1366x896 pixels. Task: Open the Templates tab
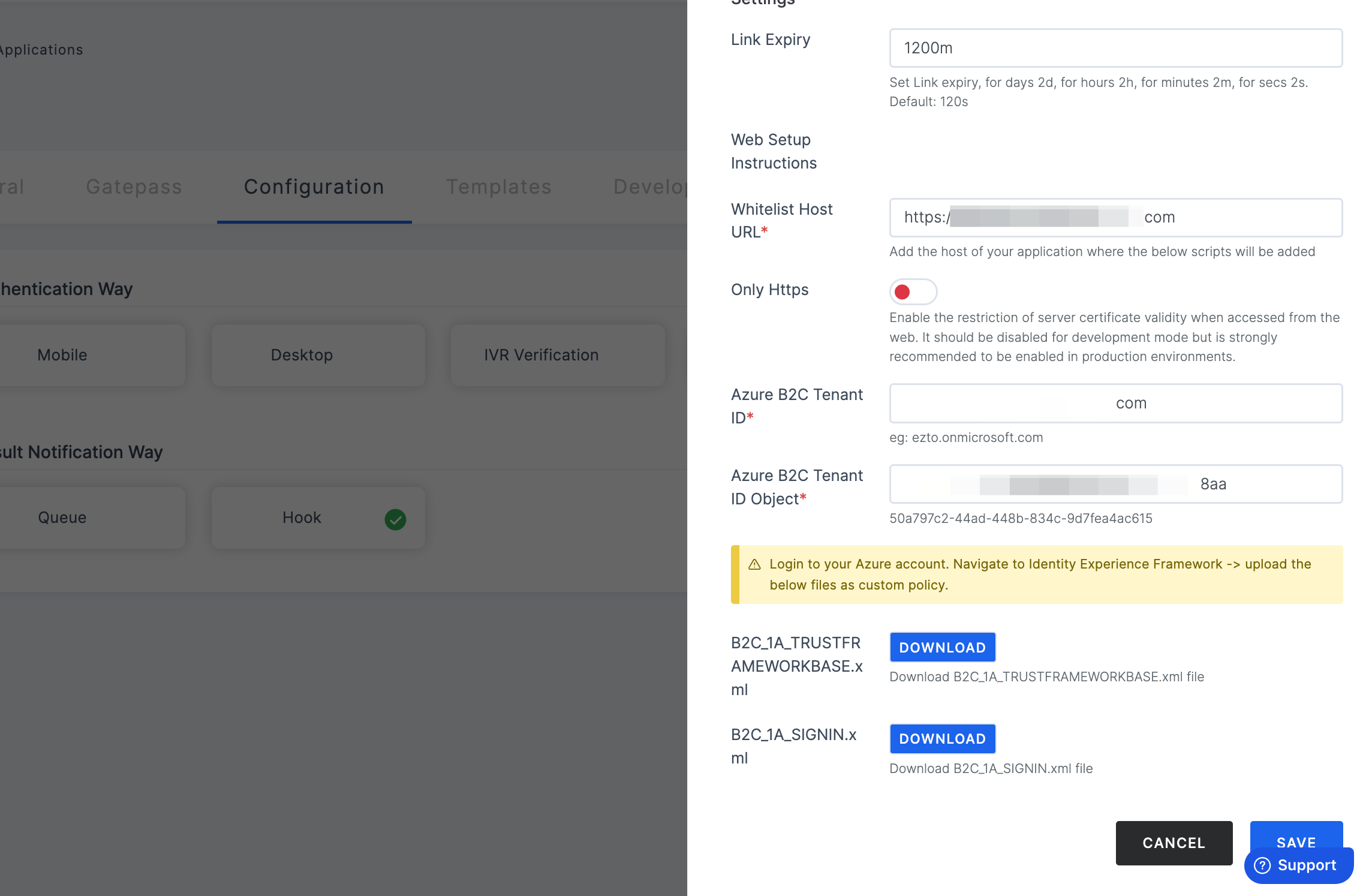click(x=499, y=187)
